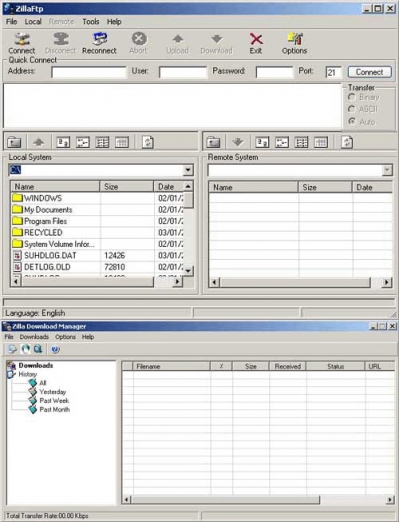Click the Download arrow icon
The image size is (400, 522).
[x=217, y=39]
